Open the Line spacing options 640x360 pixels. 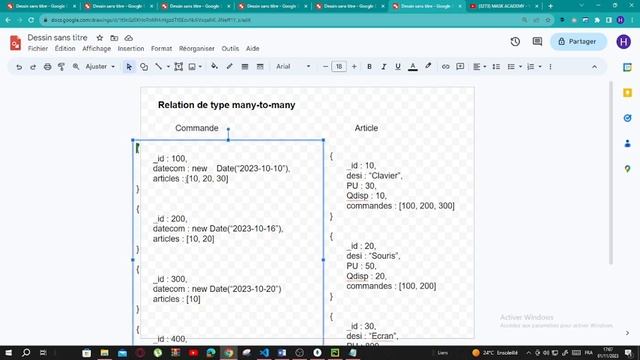[496, 67]
